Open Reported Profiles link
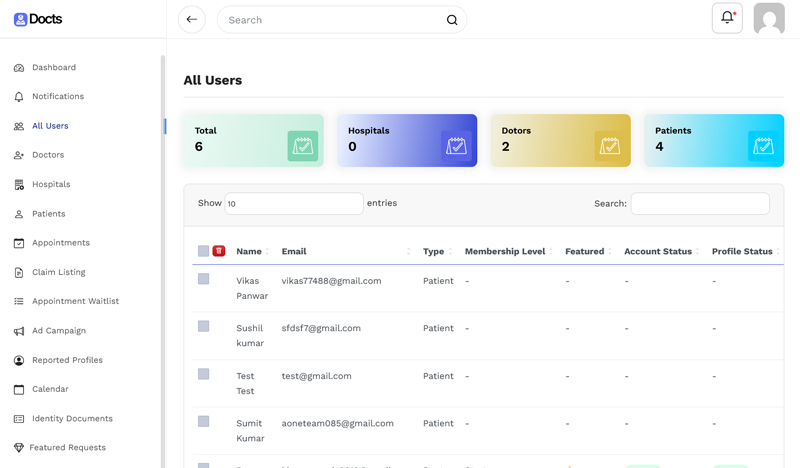This screenshot has height=468, width=800. click(x=67, y=360)
